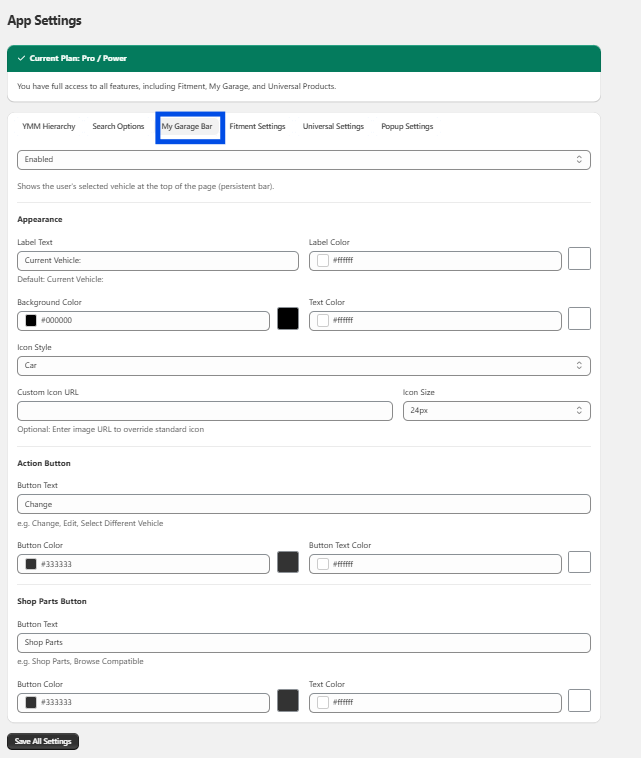Select the My Garage Bar tab
Viewport: 641px width, 758px height.
tap(187, 127)
